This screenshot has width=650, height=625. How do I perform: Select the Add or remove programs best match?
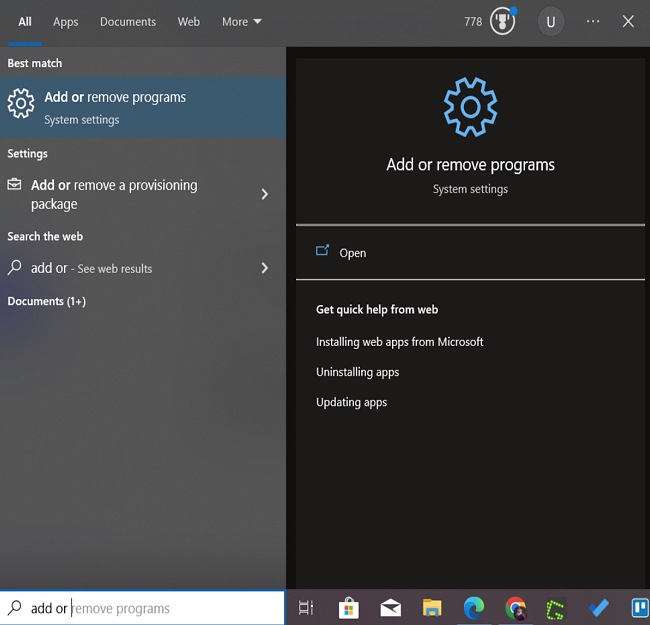point(143,107)
